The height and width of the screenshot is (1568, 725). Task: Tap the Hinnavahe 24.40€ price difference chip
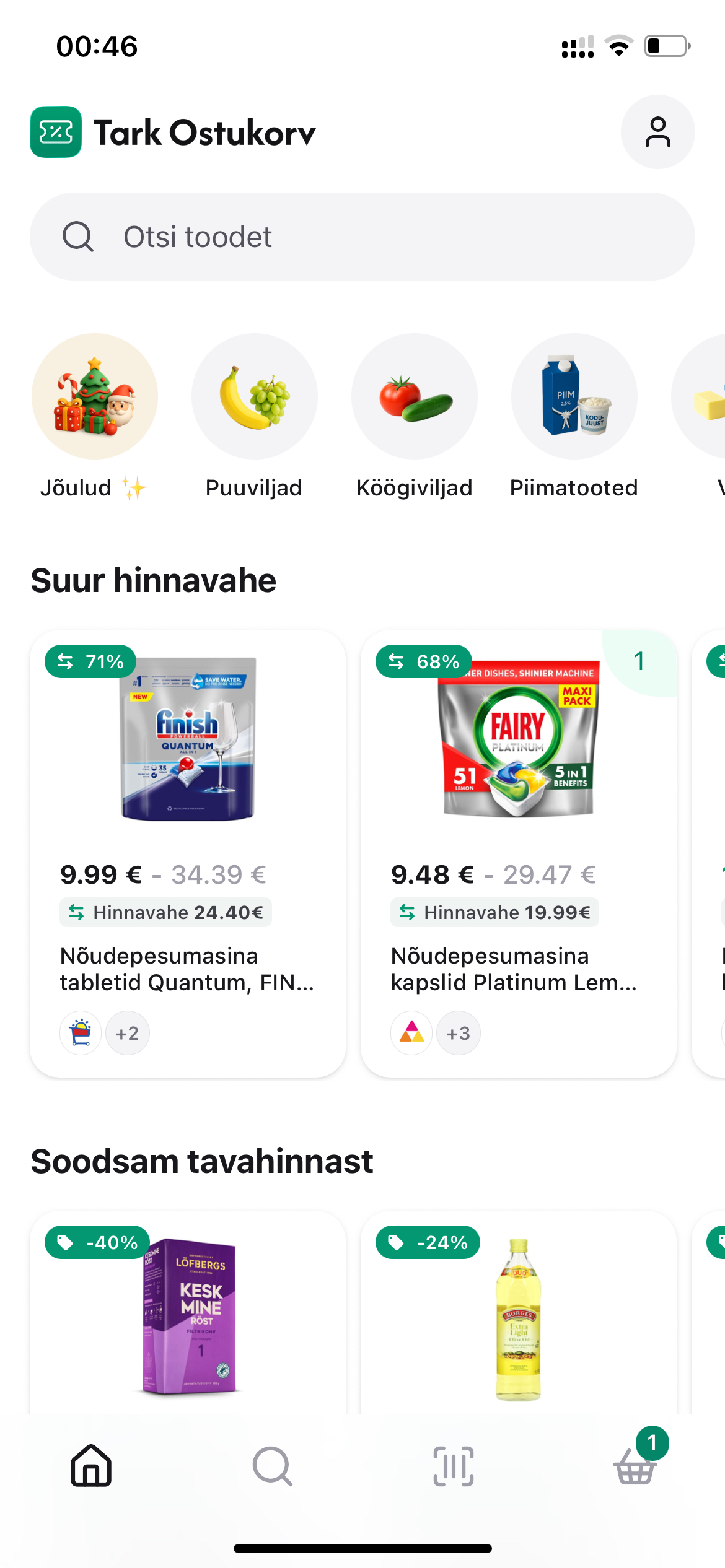point(165,912)
